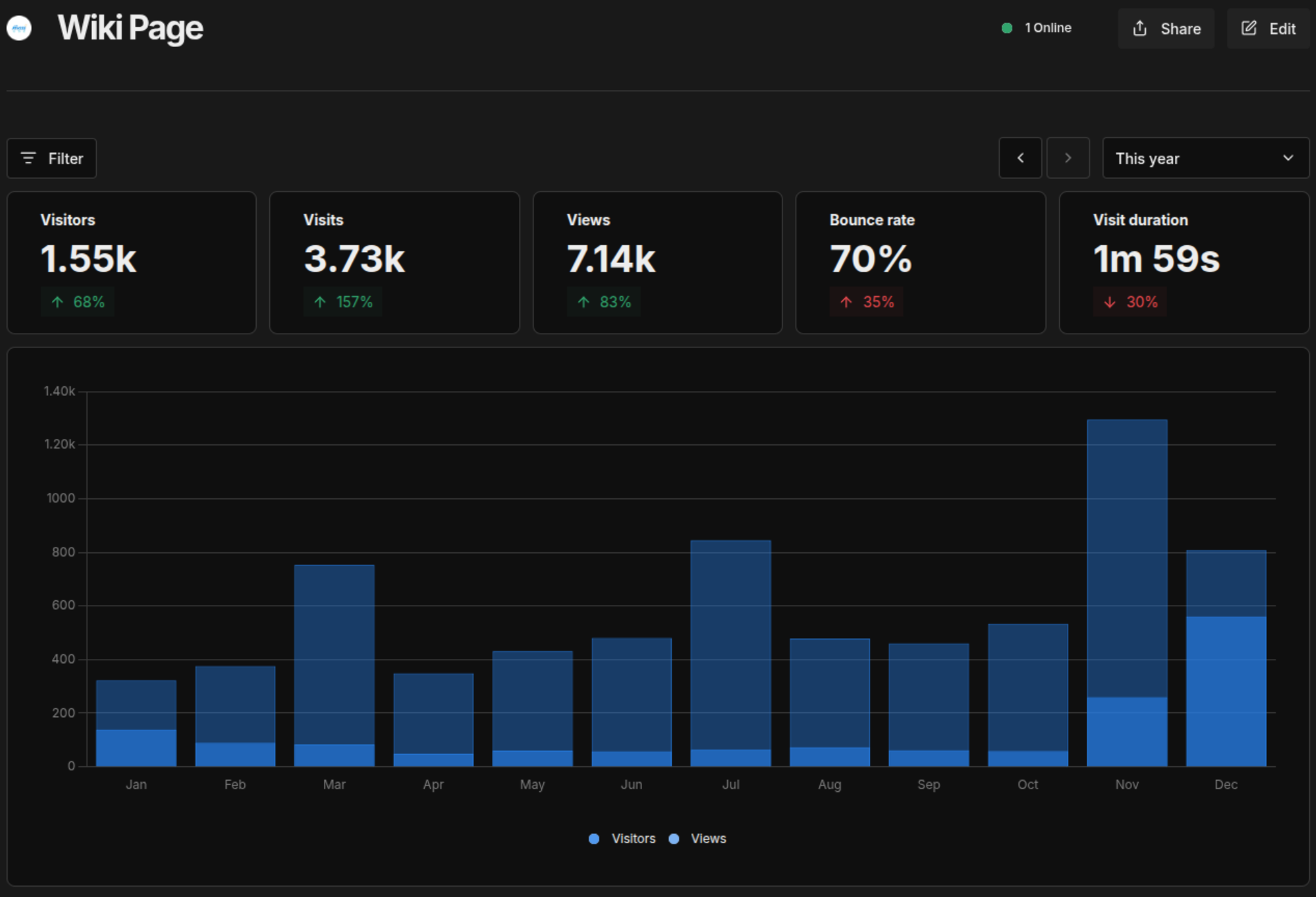Image resolution: width=1316 pixels, height=897 pixels.
Task: Click the green online status dot
Action: (1007, 28)
